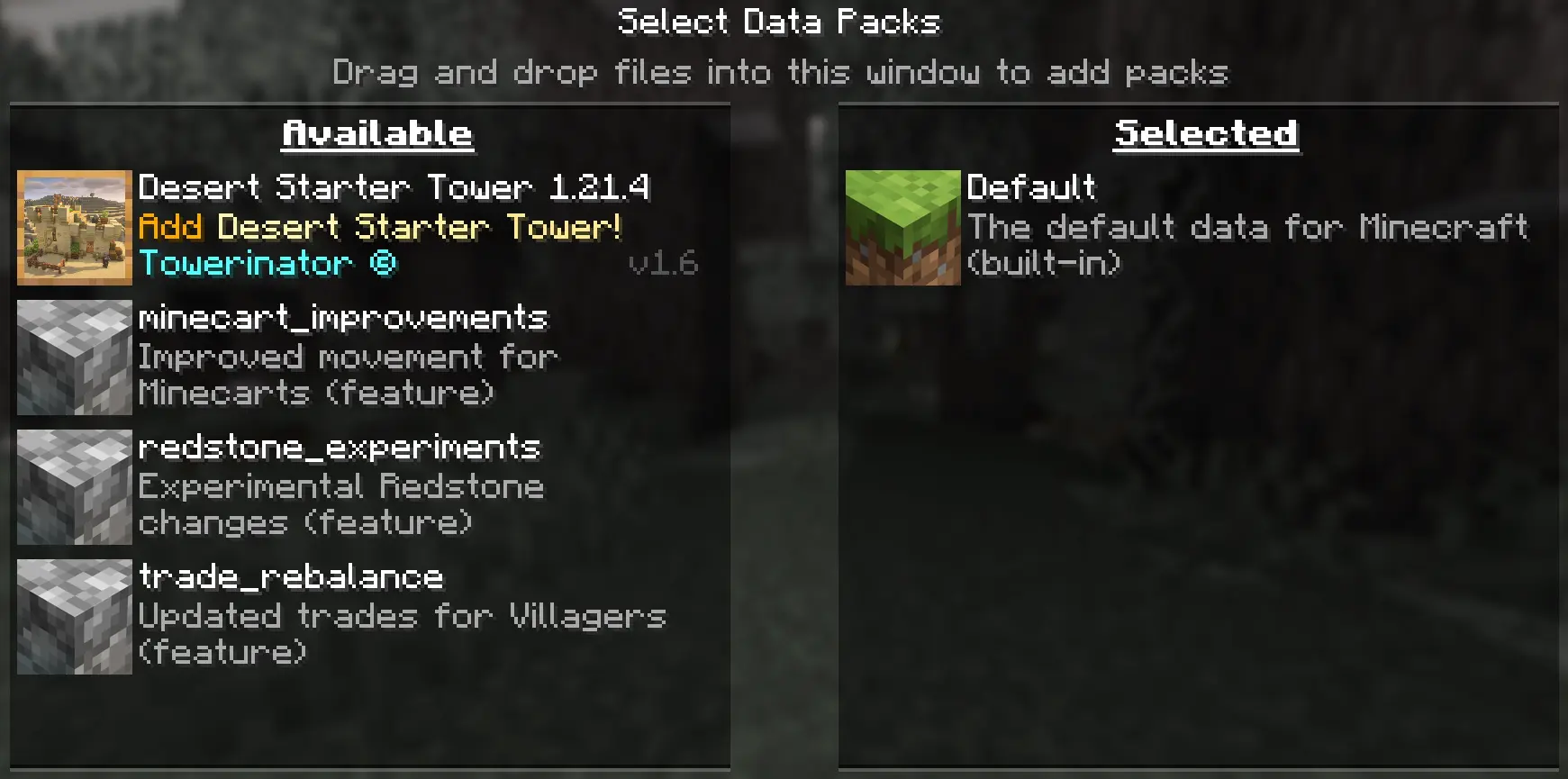Click the v1.6 version label
The height and width of the screenshot is (779, 1568).
click(663, 264)
